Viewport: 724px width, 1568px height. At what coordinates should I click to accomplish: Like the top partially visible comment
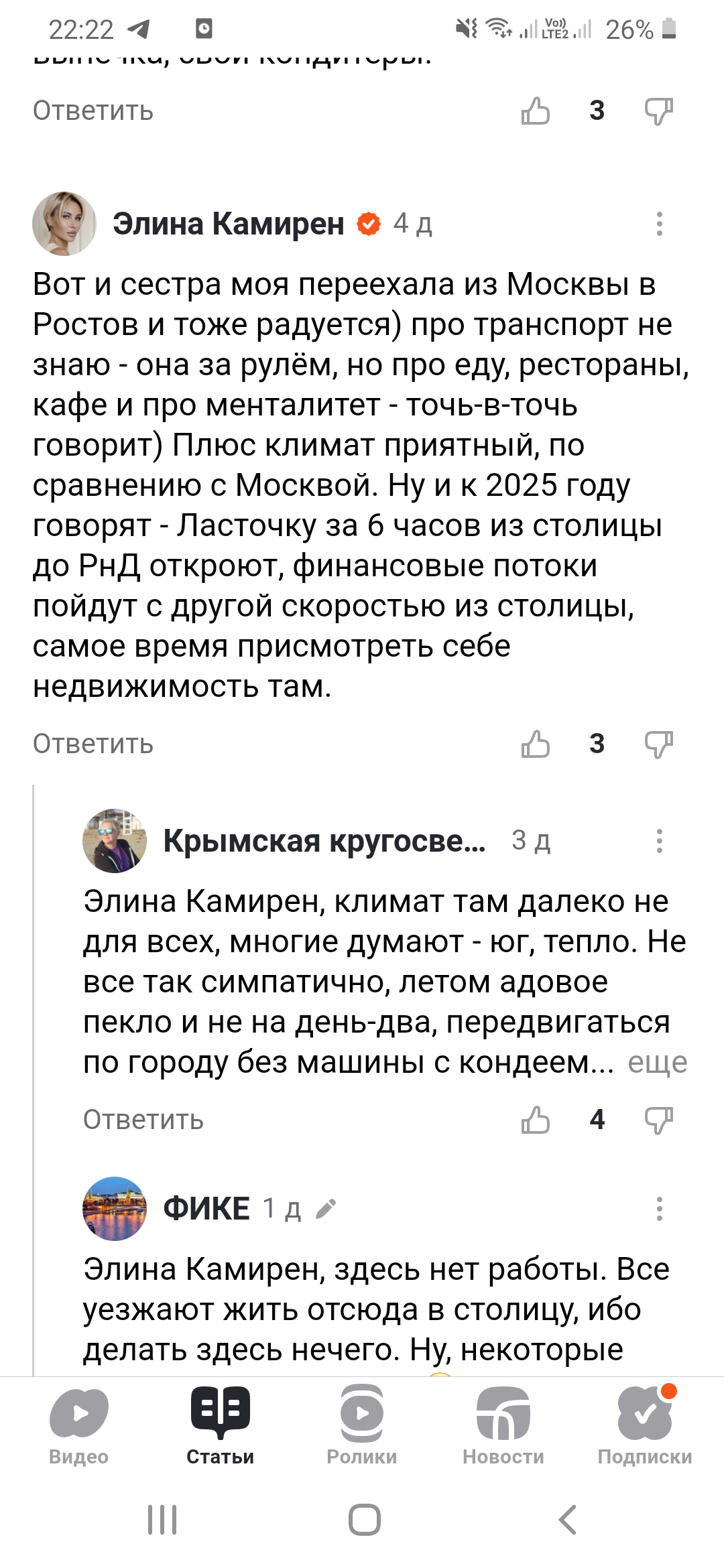point(536,111)
